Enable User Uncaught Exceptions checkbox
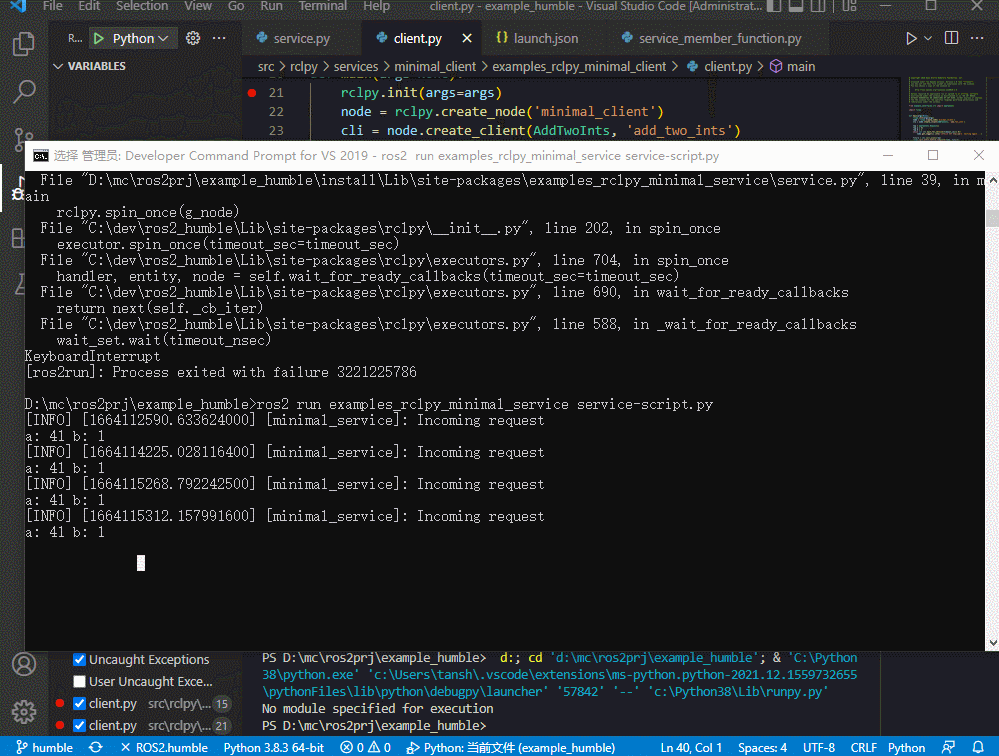The image size is (999, 756). 80,681
